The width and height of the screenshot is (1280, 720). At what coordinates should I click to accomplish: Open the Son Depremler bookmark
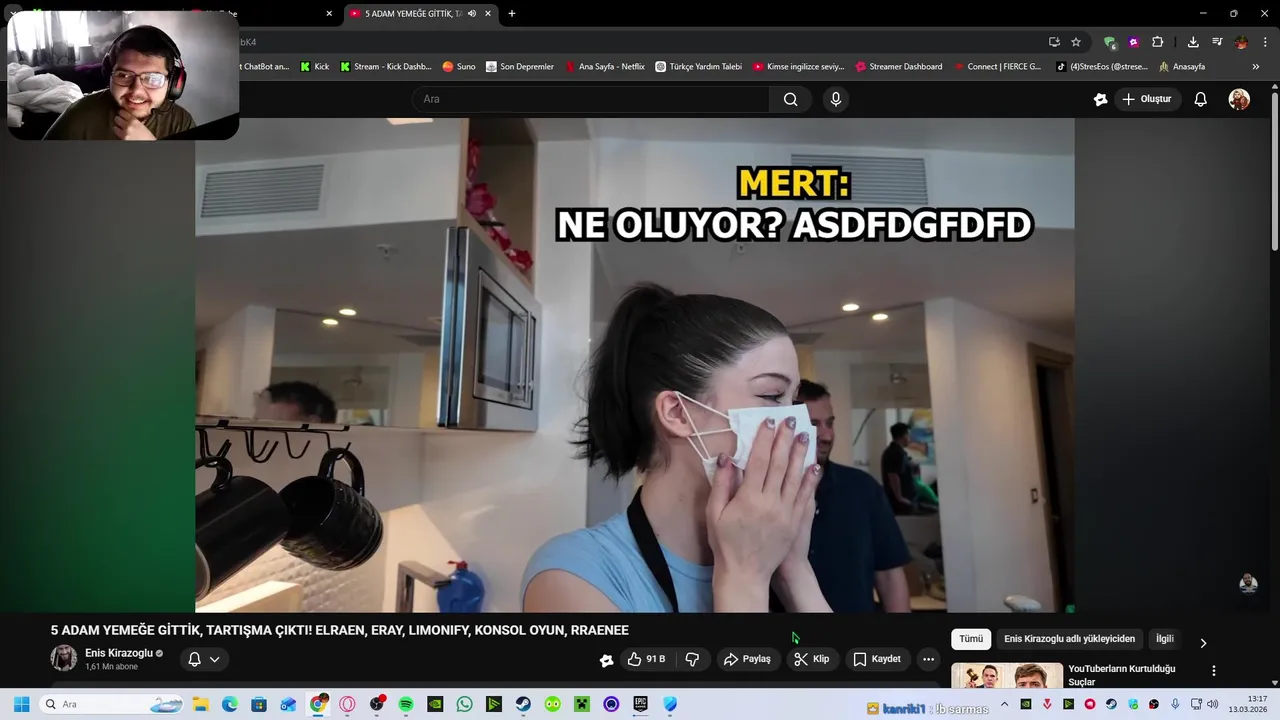tap(520, 67)
